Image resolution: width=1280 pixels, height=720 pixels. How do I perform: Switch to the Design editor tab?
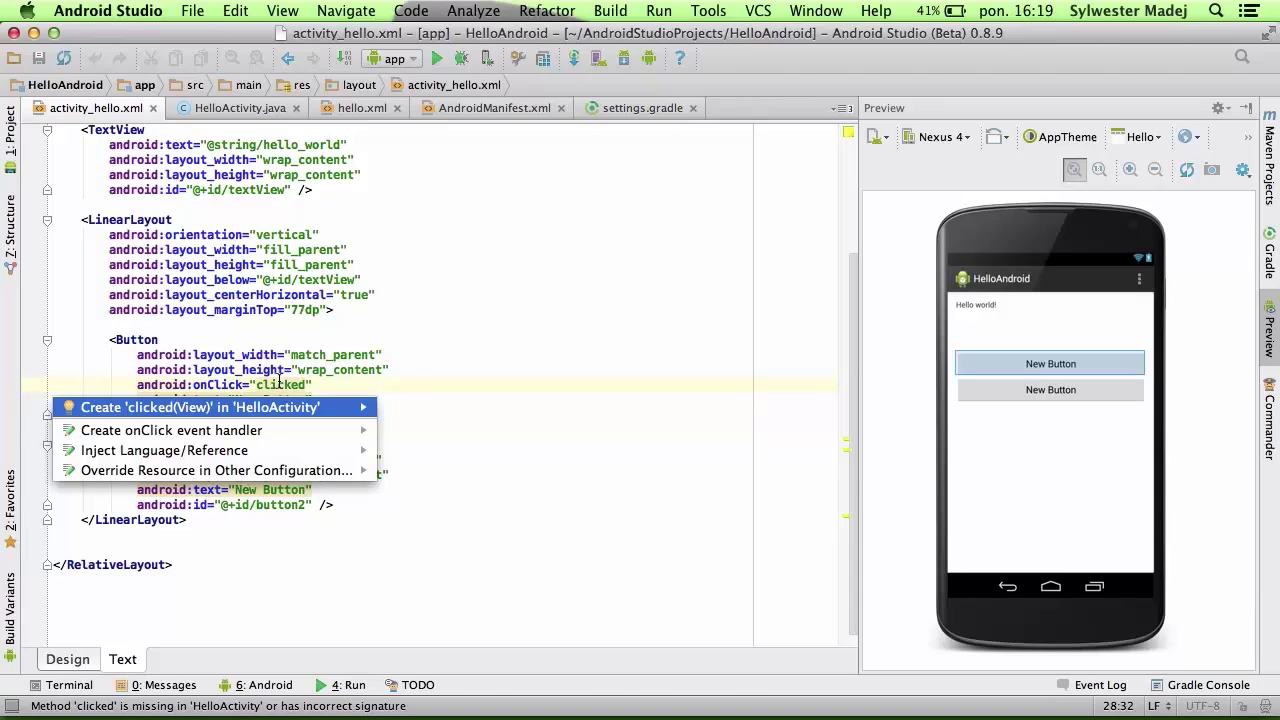tap(67, 659)
